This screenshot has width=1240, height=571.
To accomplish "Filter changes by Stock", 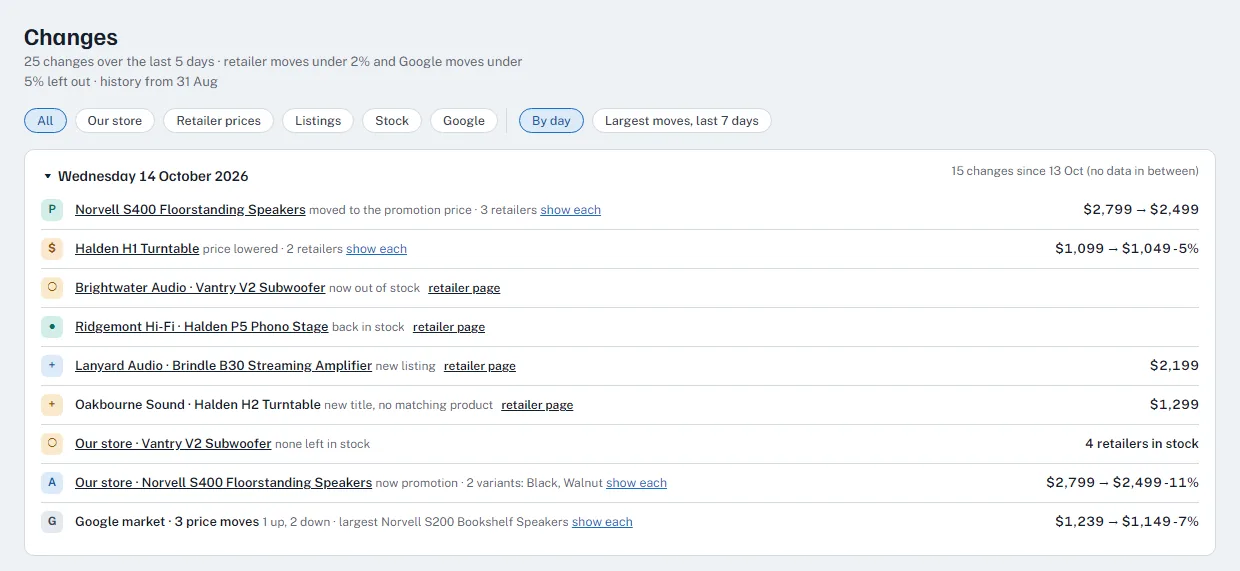I will pyautogui.click(x=392, y=121).
